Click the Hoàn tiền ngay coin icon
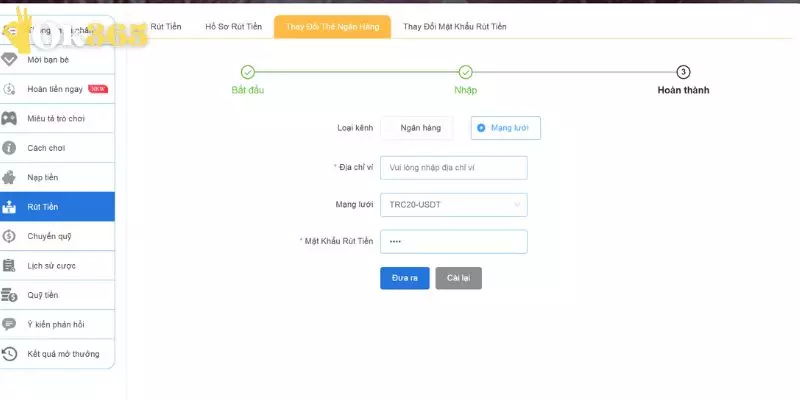The height and width of the screenshot is (400, 800). (10, 89)
